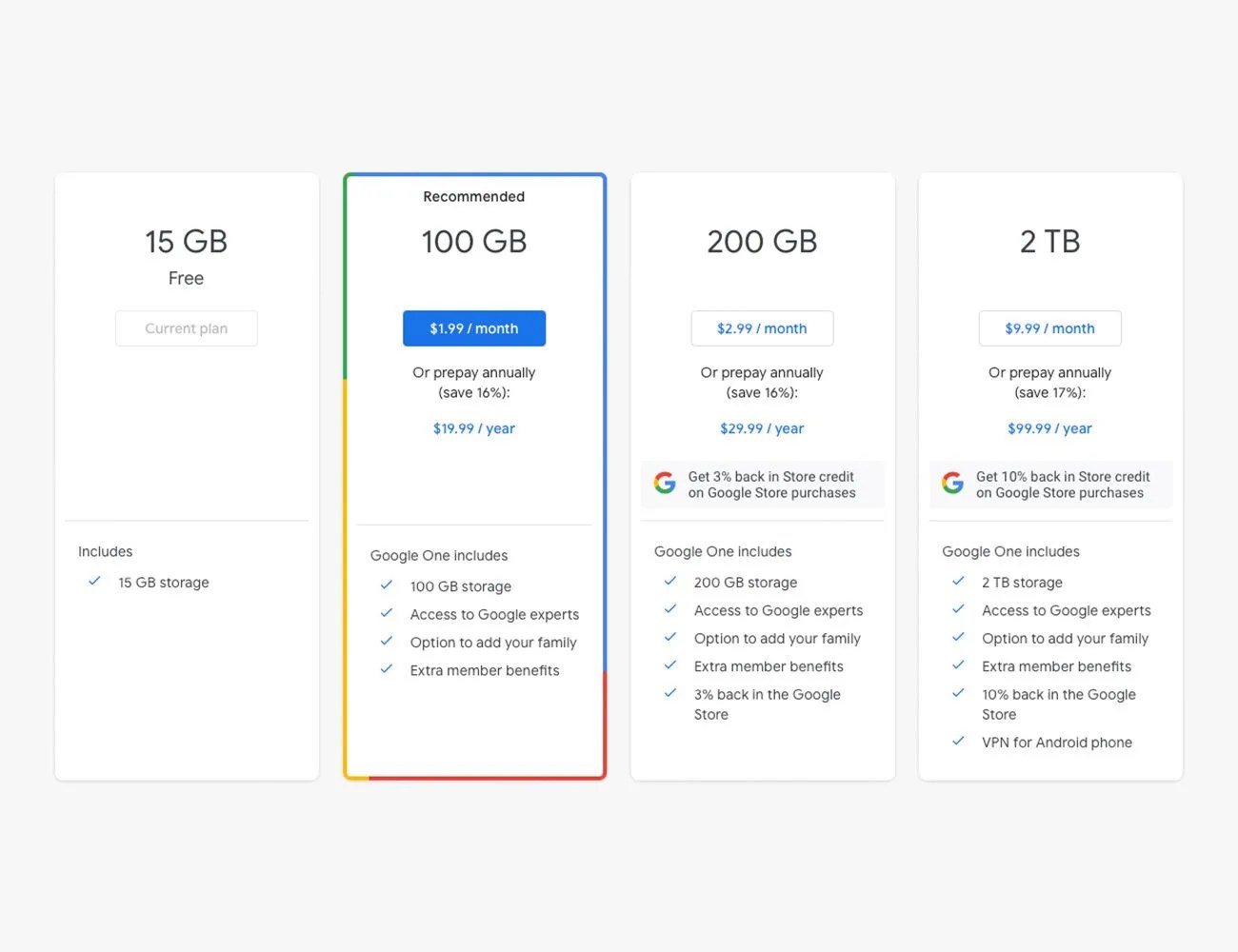Click checkmark beside Extra member benefits in 100 GB plan

coord(386,668)
